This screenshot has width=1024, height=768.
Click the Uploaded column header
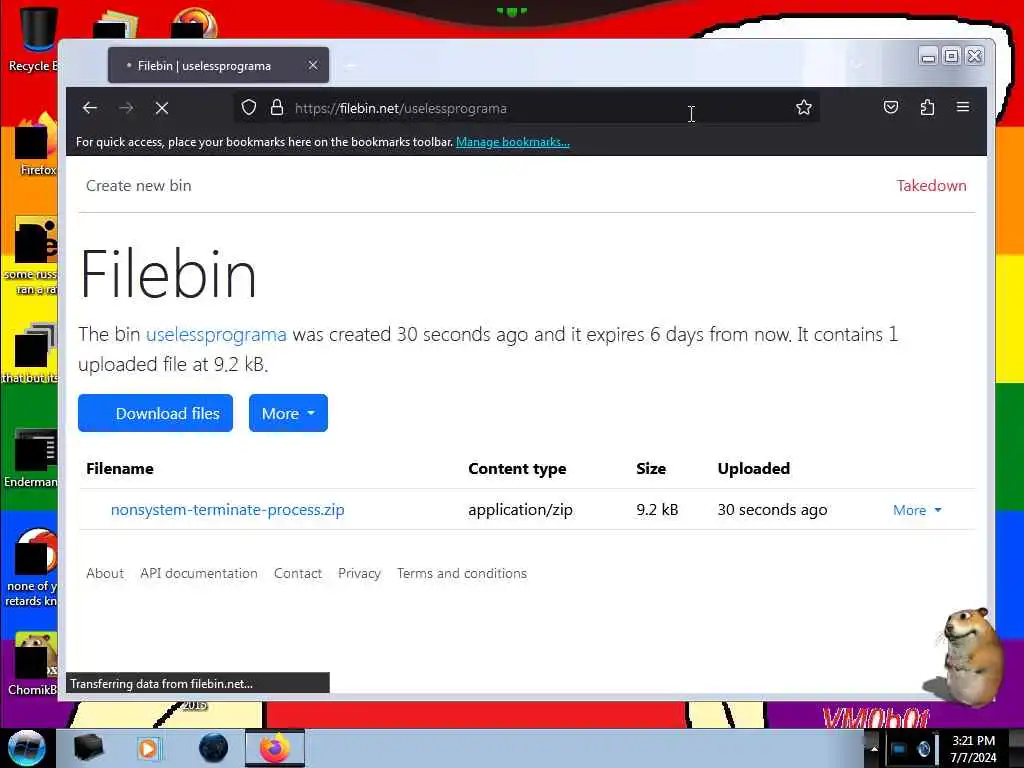click(754, 468)
